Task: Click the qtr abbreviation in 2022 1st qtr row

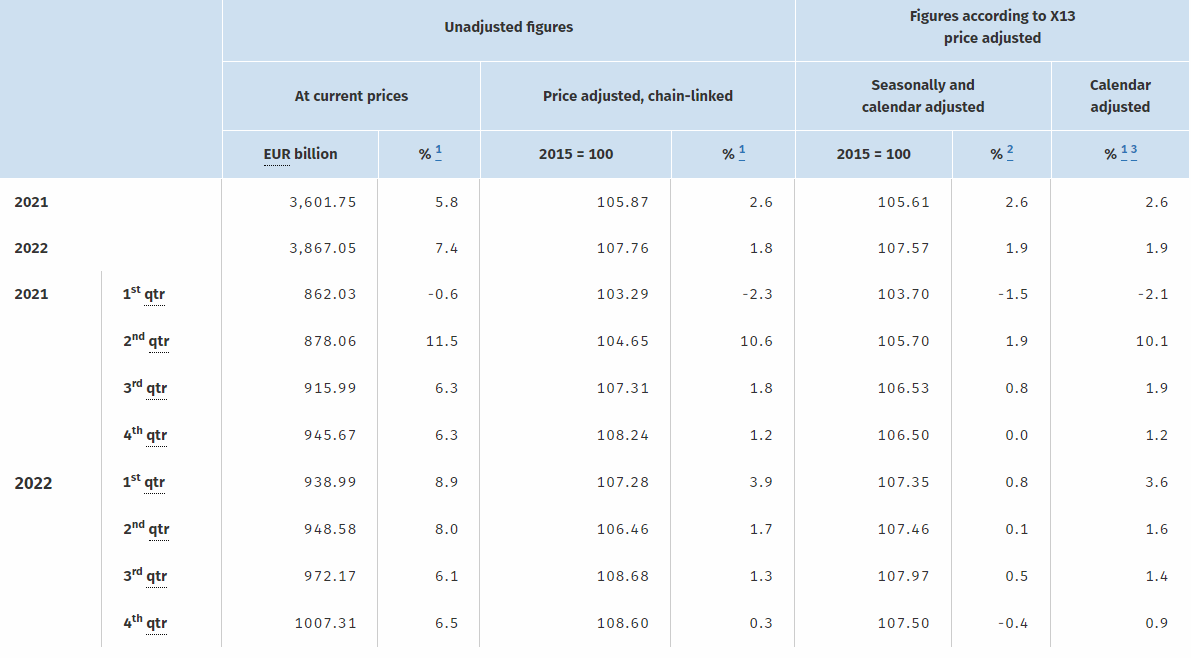Action: 154,483
